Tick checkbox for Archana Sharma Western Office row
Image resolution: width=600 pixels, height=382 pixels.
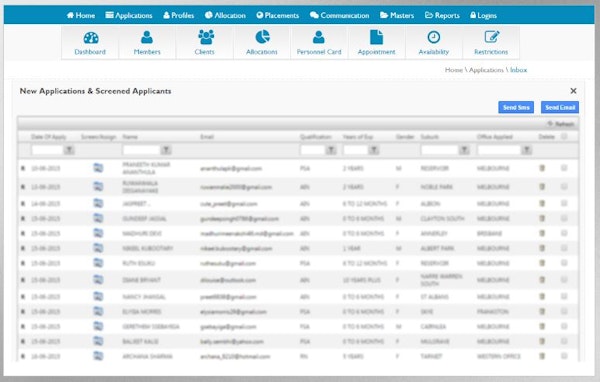coord(564,356)
